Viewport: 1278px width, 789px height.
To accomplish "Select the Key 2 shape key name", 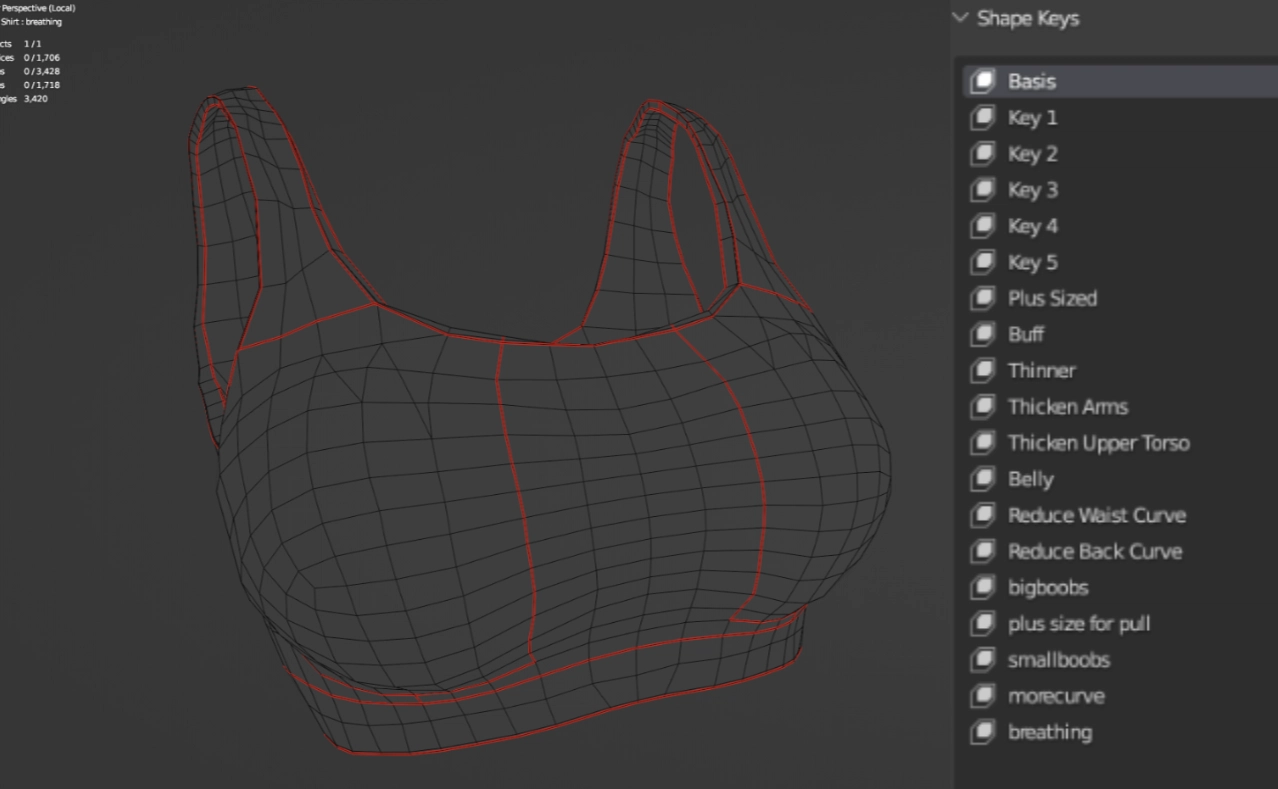I will pos(1032,154).
